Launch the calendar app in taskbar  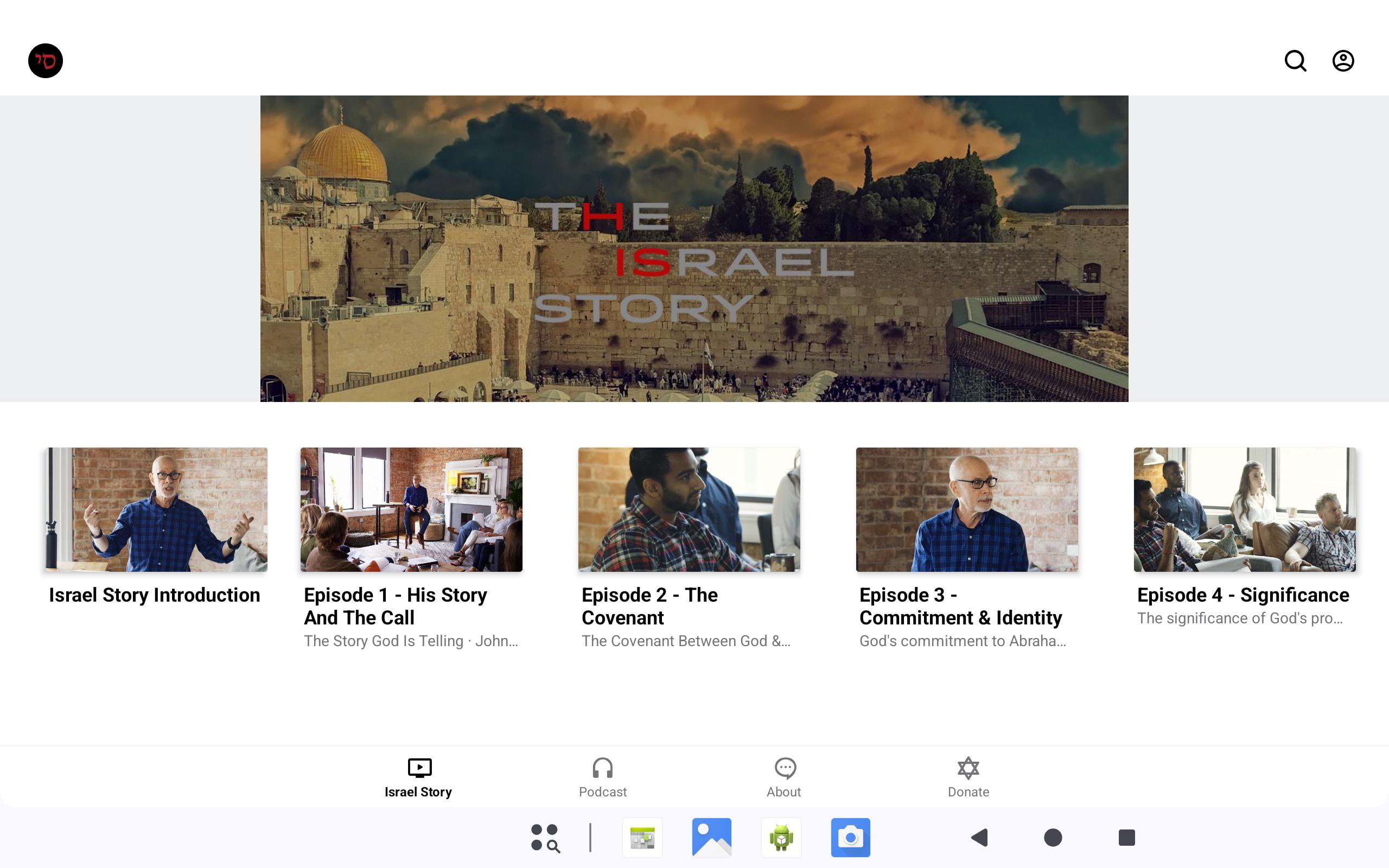tap(642, 838)
